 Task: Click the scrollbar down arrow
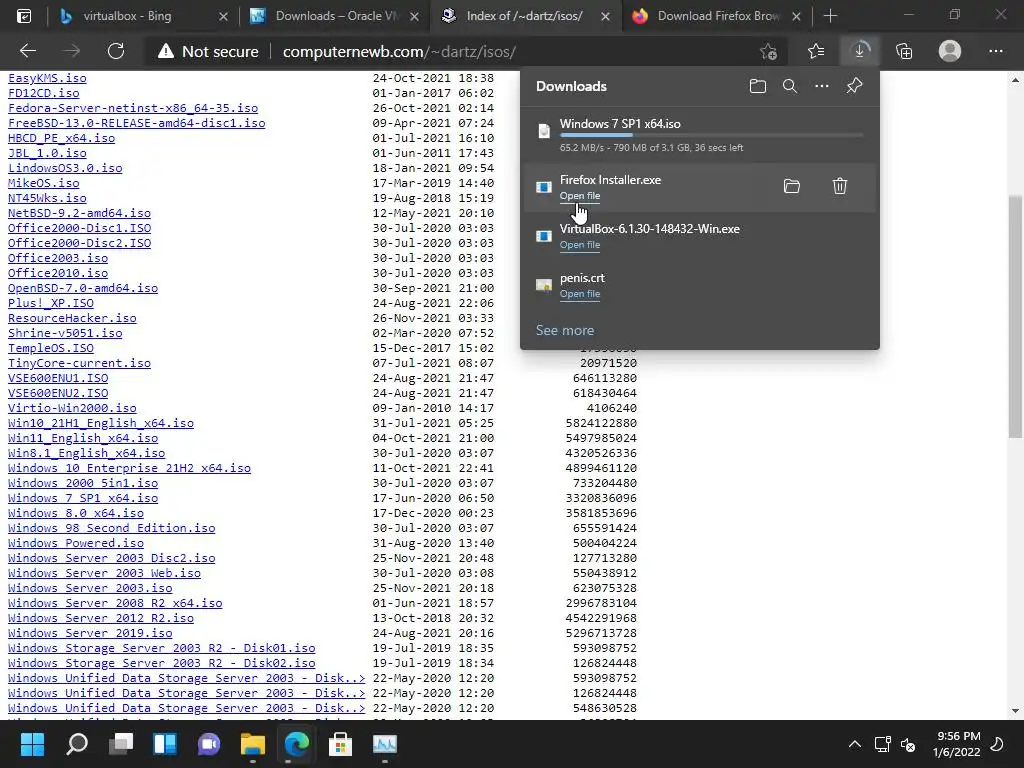click(1015, 711)
